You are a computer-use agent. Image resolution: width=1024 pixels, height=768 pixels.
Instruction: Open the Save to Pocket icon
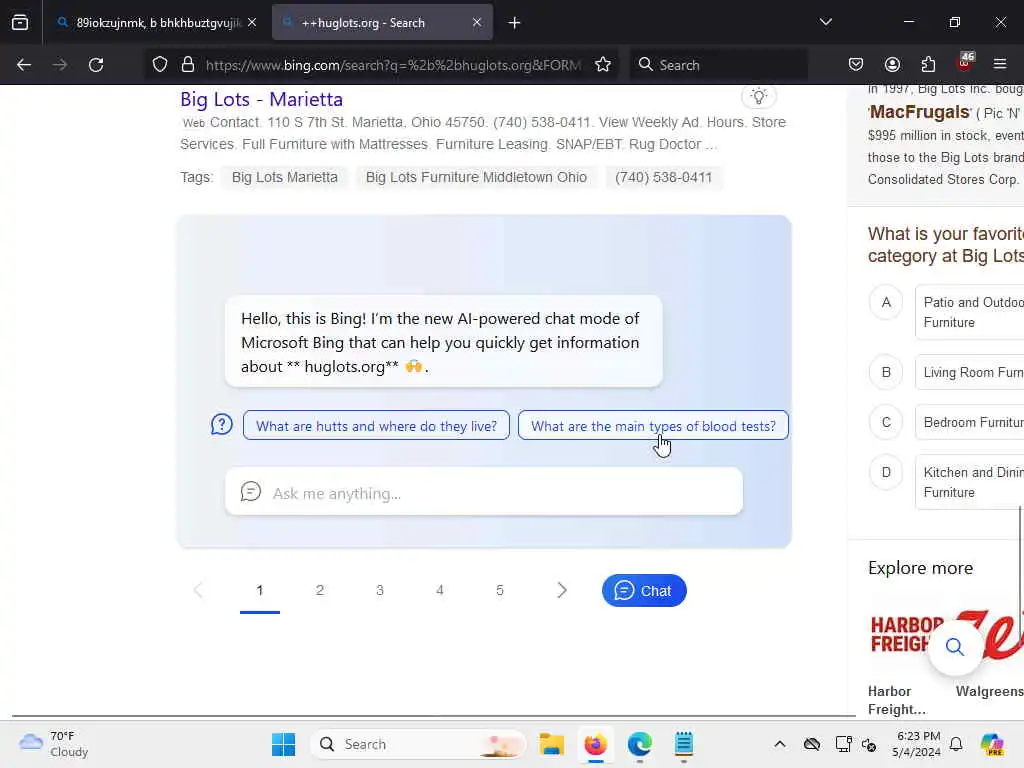(x=856, y=65)
